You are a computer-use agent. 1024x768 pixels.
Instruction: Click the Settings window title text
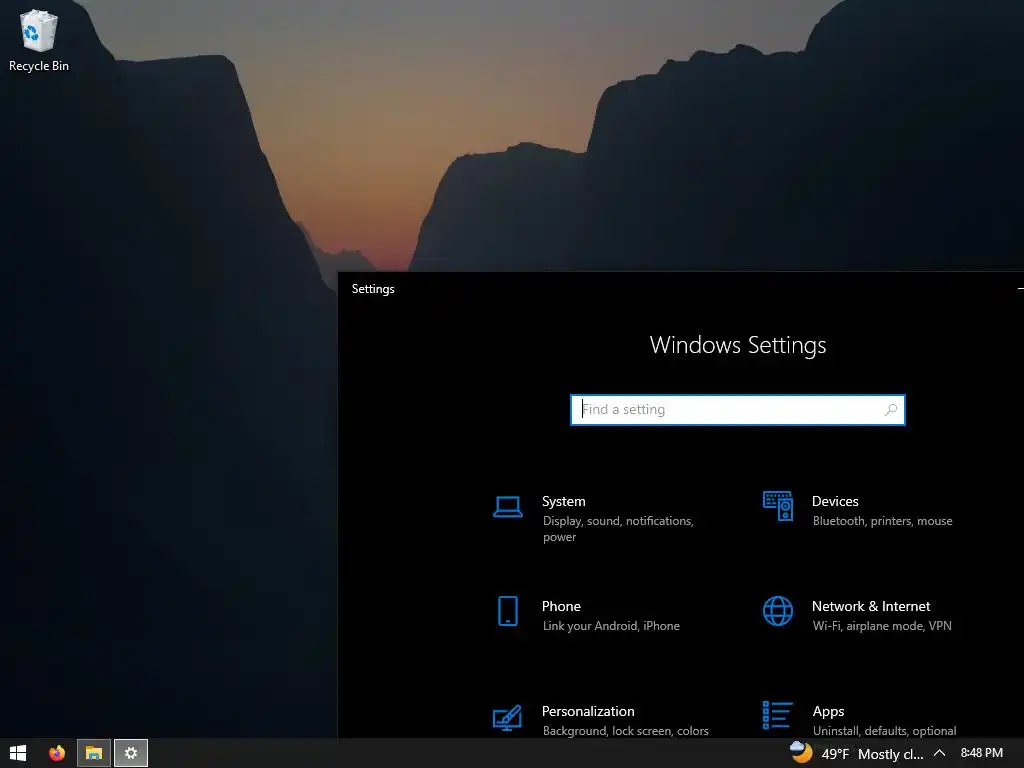[x=373, y=289]
